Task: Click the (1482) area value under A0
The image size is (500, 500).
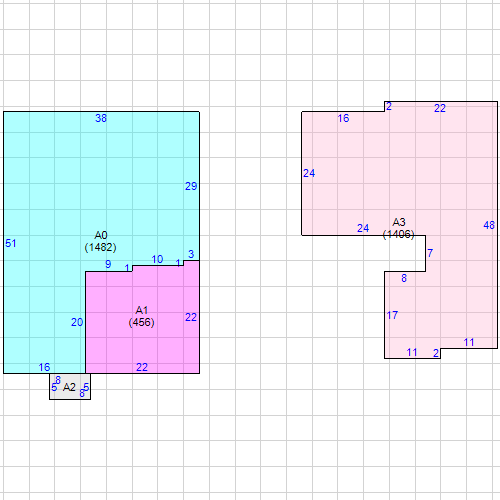Action: coord(100,247)
